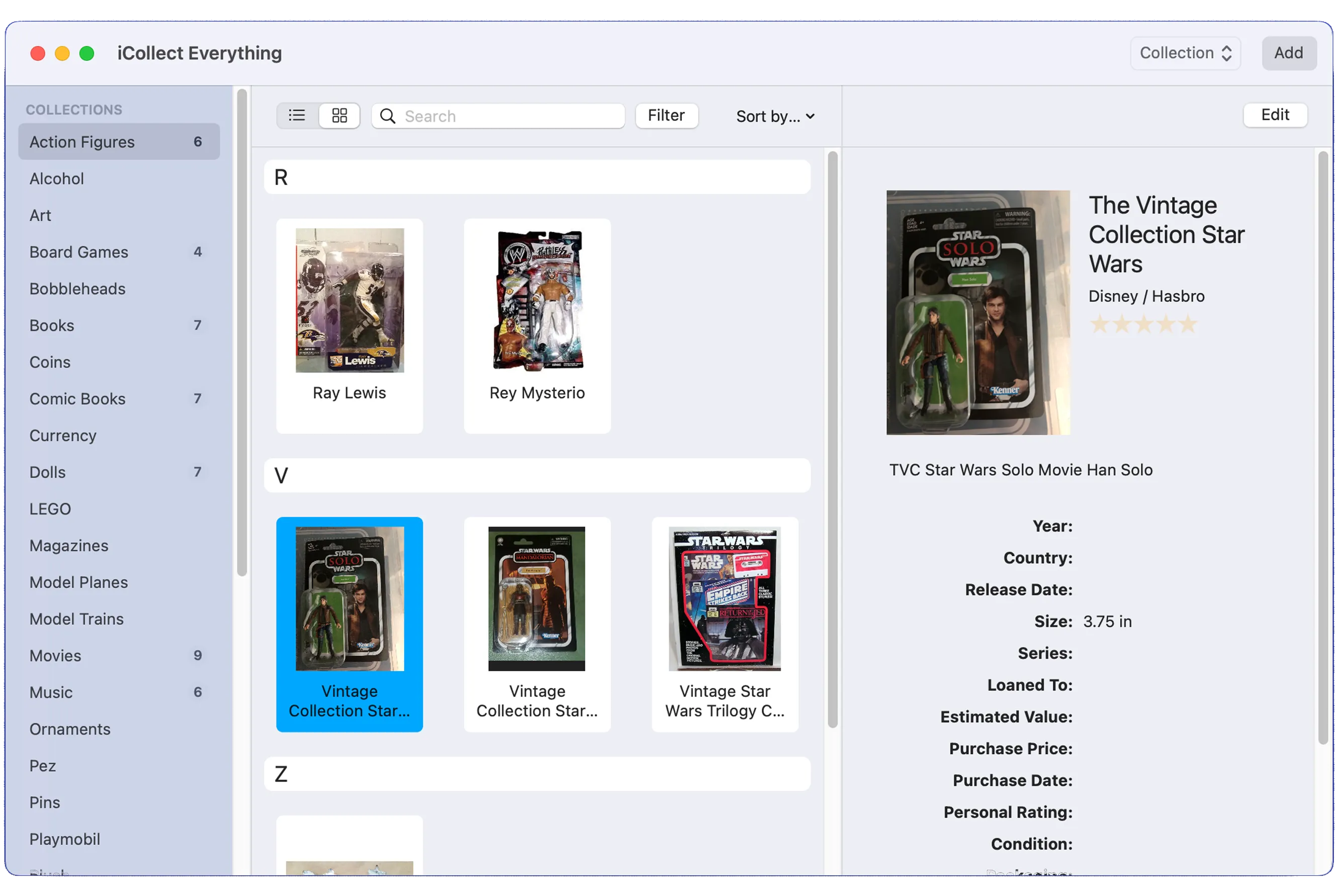Click the Han Solo cover image in details
Viewport: 1338px width, 896px height.
pyautogui.click(x=977, y=313)
